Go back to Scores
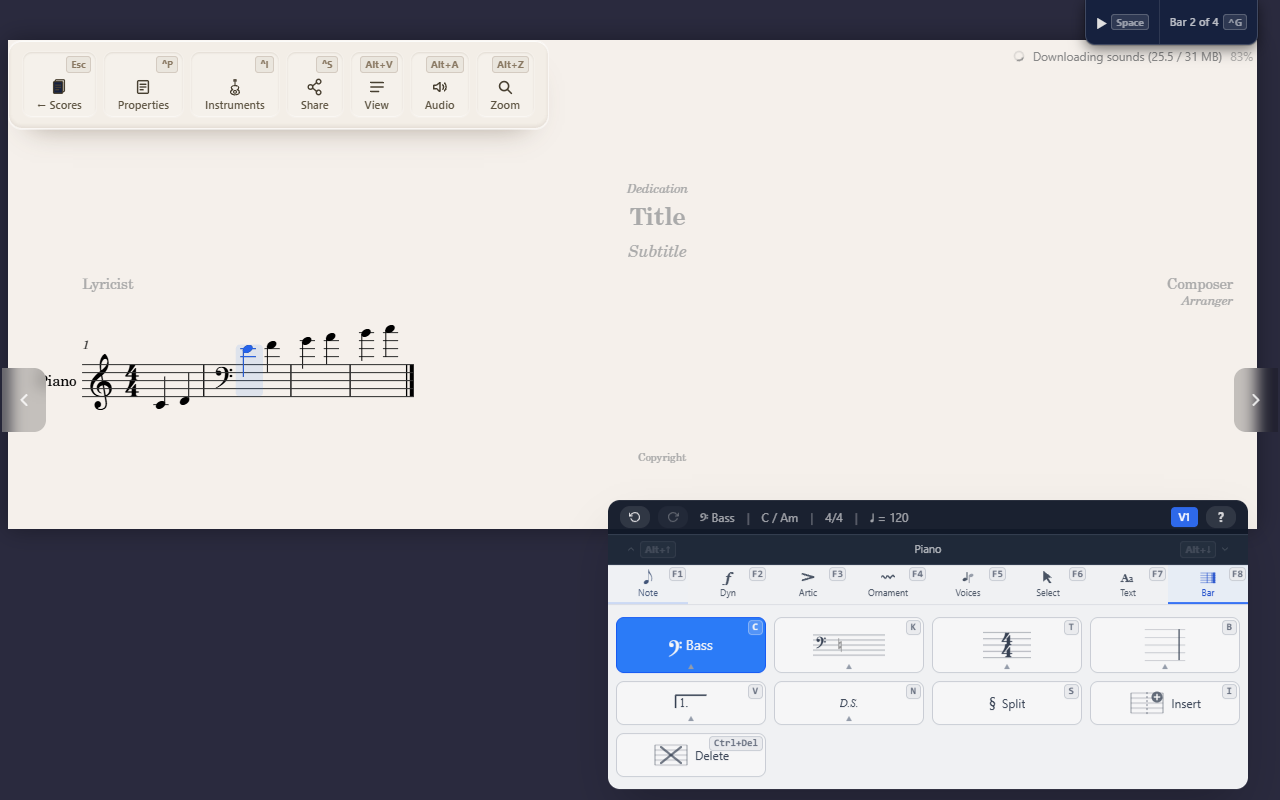The height and width of the screenshot is (800, 1280). click(60, 86)
